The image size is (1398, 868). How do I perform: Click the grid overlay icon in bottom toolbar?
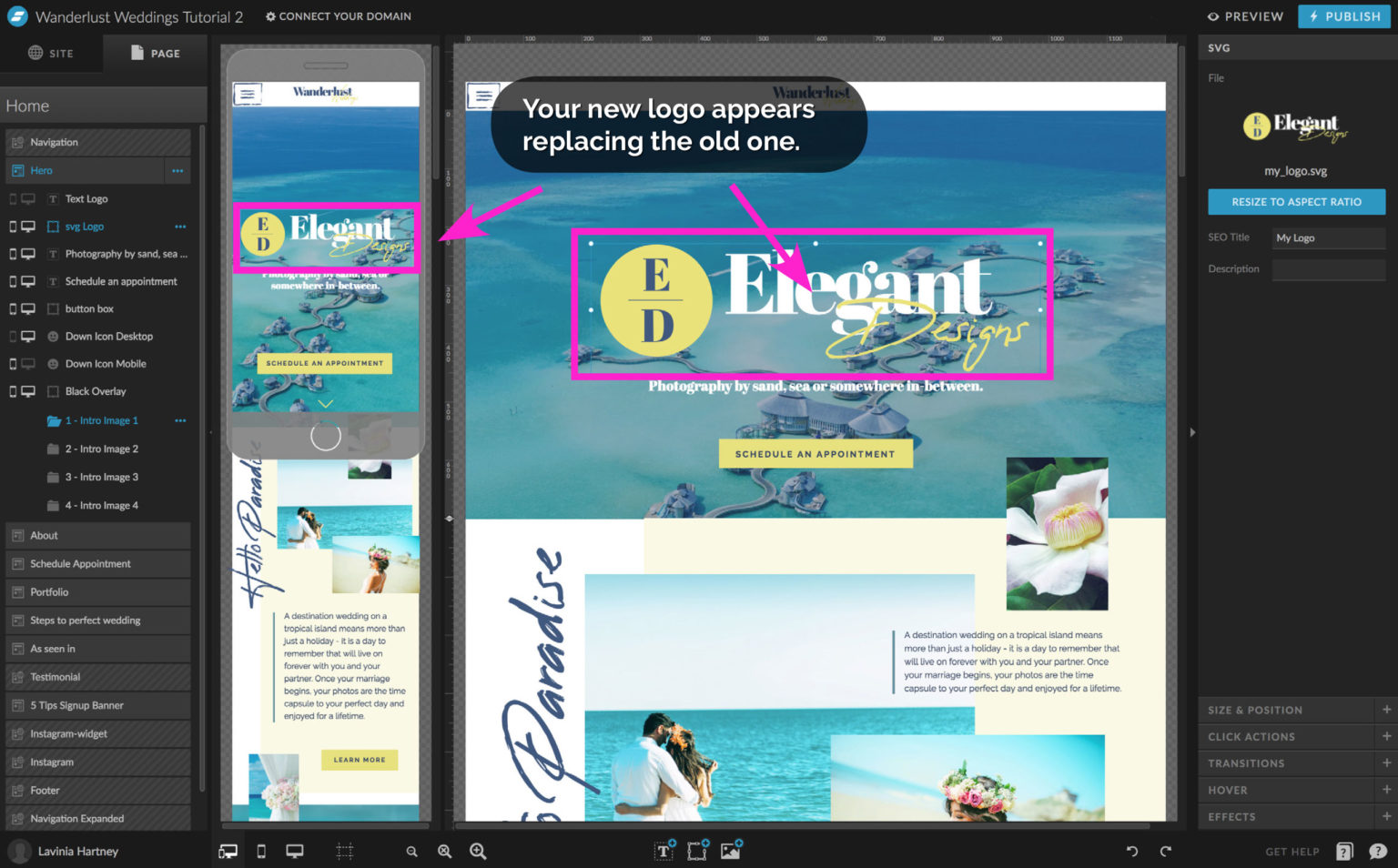tap(345, 852)
